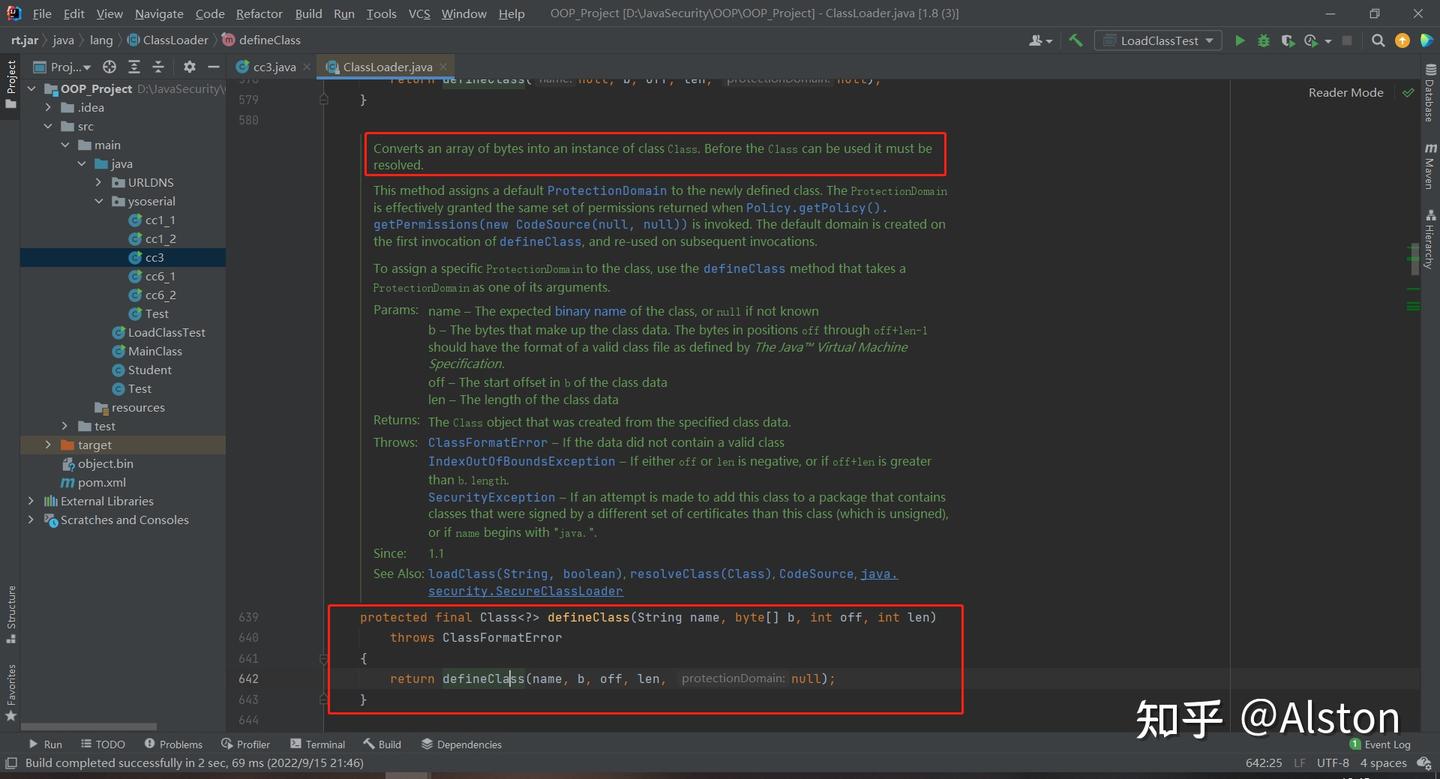
Task: Build project with the hammer icon
Action: [x=1076, y=41]
